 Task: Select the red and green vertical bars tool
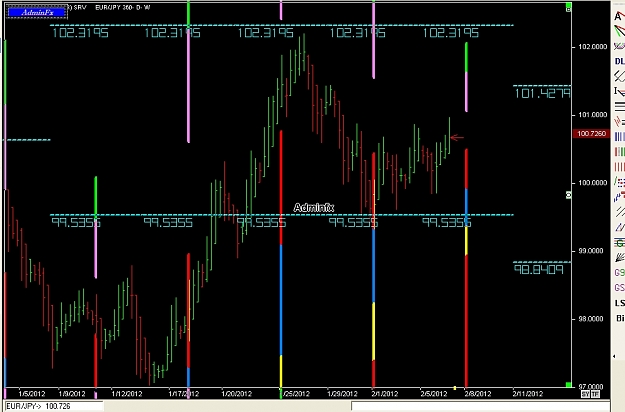(619, 152)
